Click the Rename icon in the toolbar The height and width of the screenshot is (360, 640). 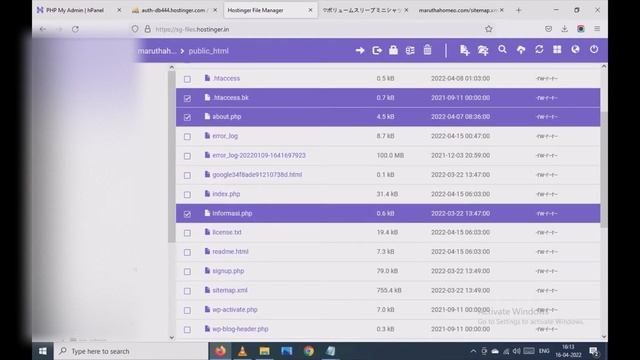click(410, 50)
